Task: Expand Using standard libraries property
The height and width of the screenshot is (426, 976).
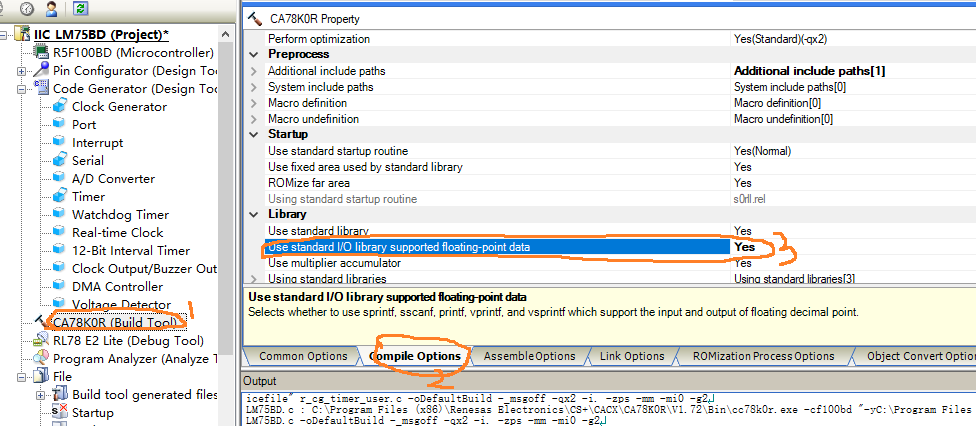Action: (253, 278)
